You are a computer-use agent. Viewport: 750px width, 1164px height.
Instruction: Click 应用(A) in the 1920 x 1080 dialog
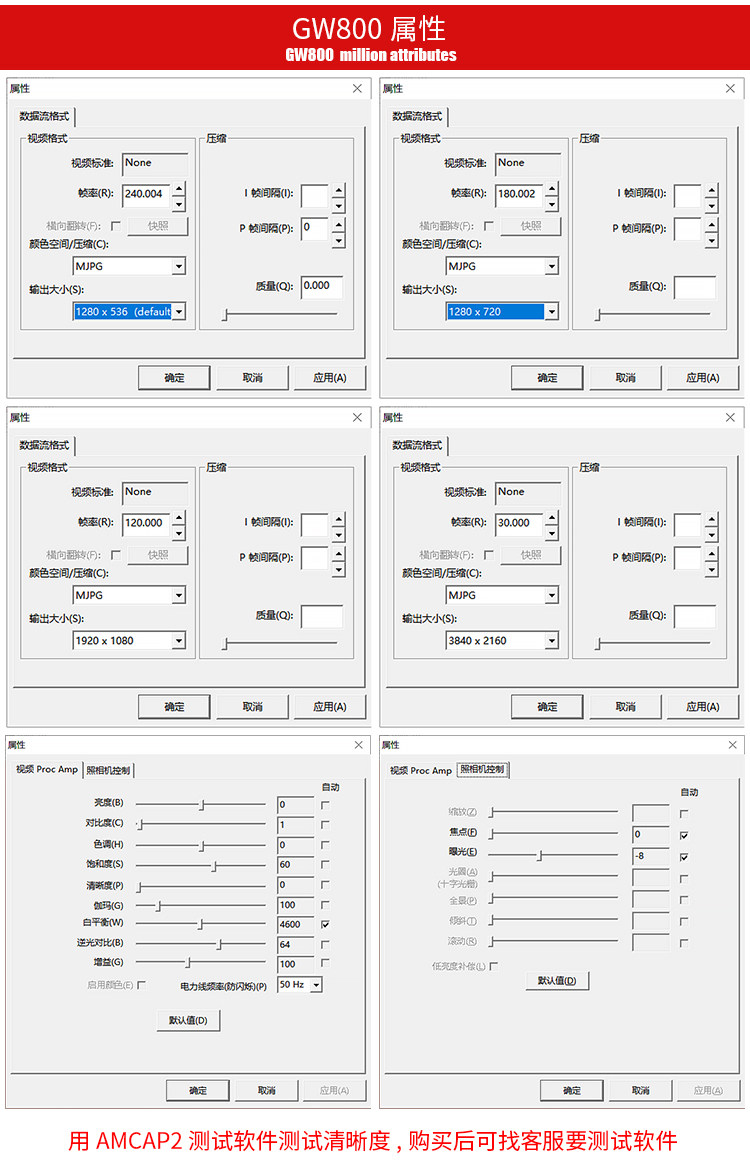pyautogui.click(x=330, y=707)
